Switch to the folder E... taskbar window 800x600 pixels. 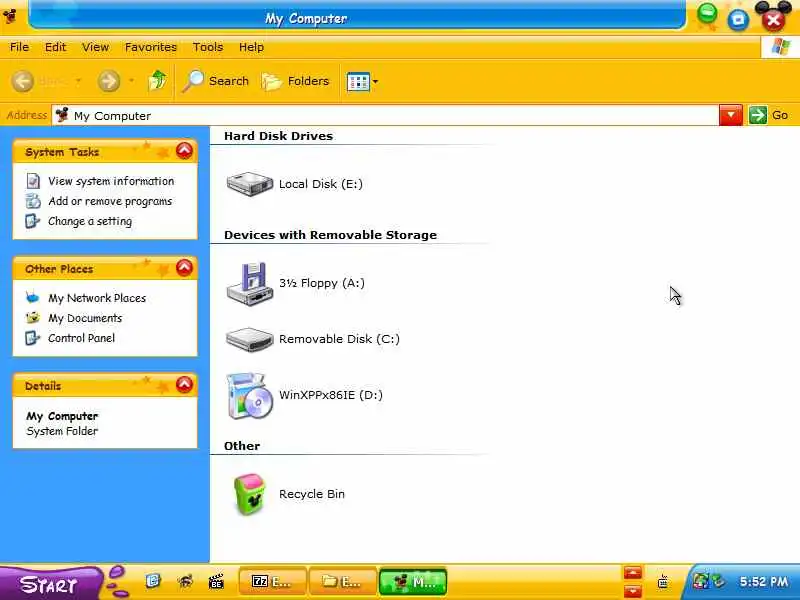coord(343,581)
